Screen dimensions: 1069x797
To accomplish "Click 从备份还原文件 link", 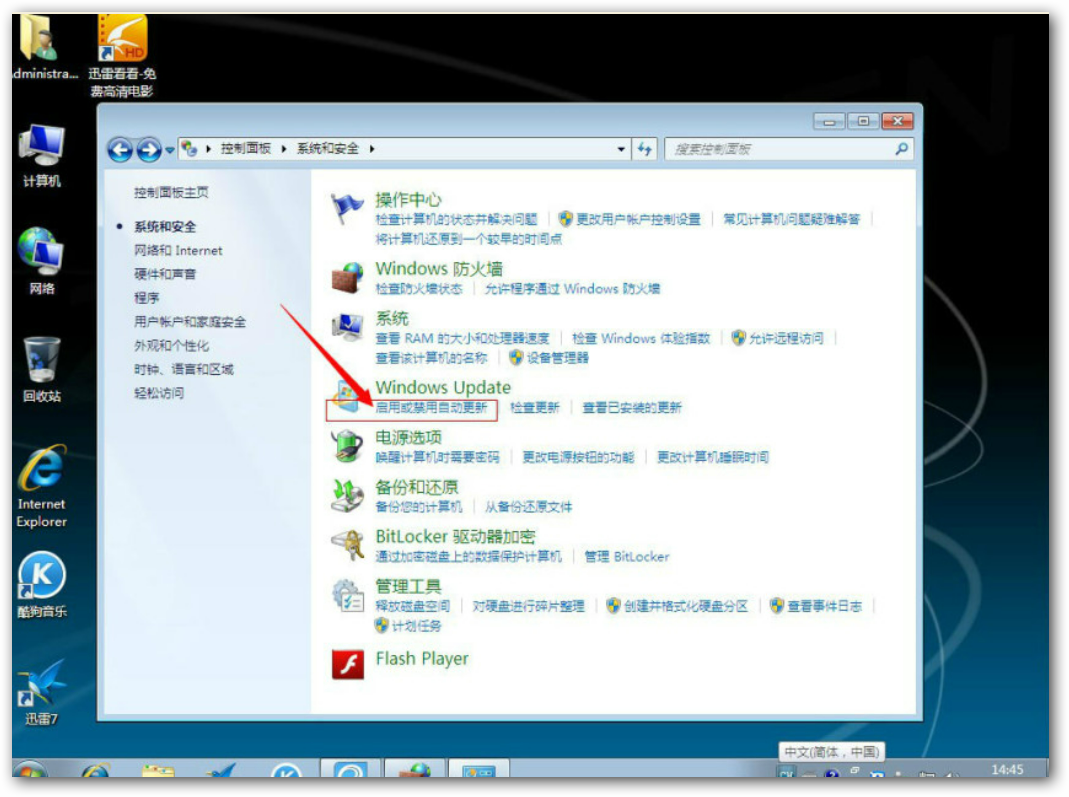I will click(x=528, y=507).
